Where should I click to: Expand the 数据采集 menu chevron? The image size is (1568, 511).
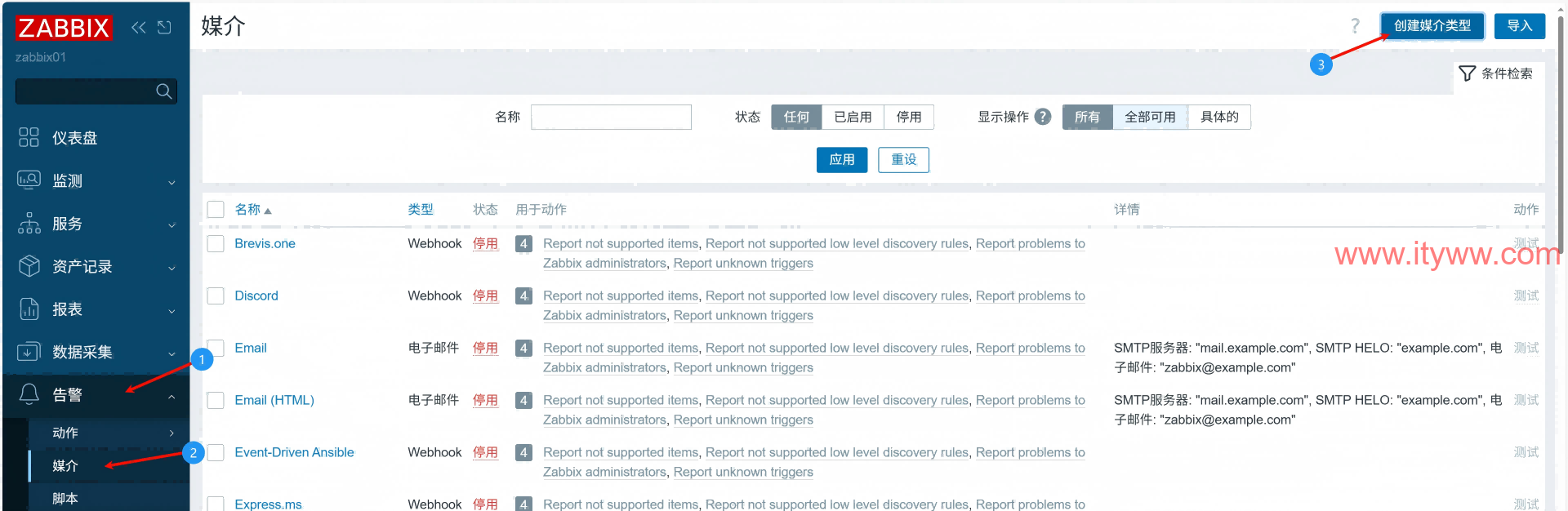171,353
